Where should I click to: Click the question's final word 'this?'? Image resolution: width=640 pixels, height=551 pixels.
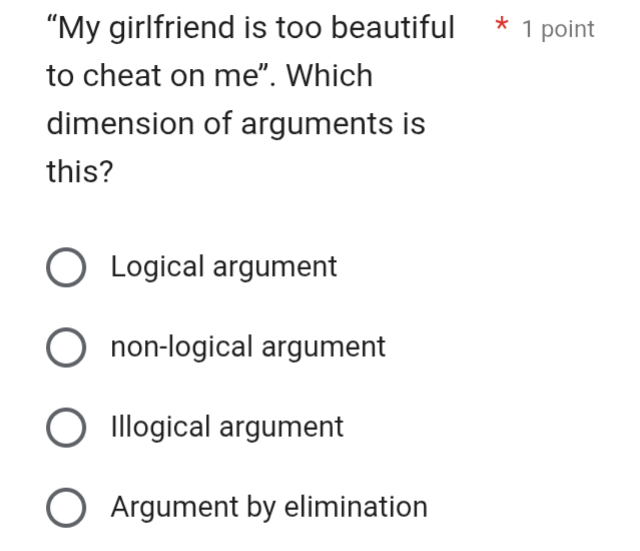click(x=80, y=171)
